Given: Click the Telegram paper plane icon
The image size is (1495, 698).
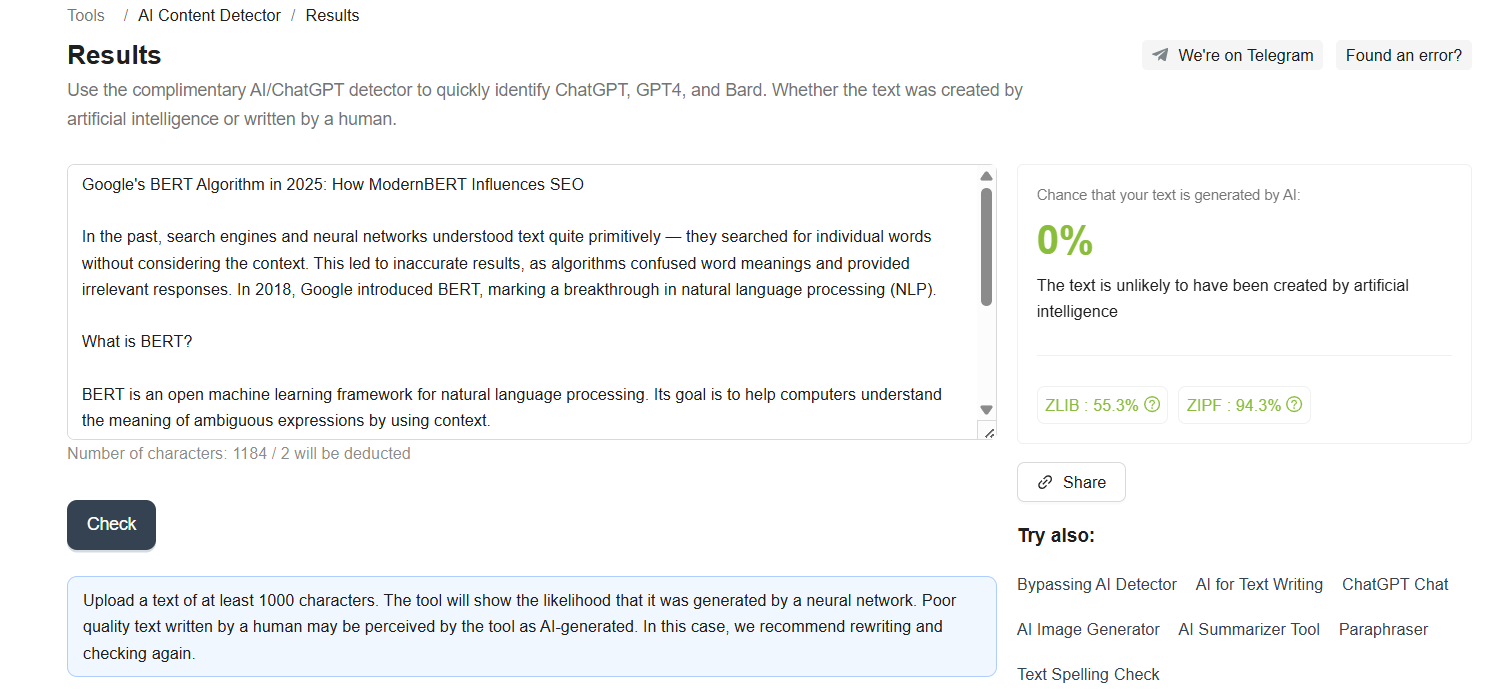Looking at the screenshot, I should coord(1160,55).
